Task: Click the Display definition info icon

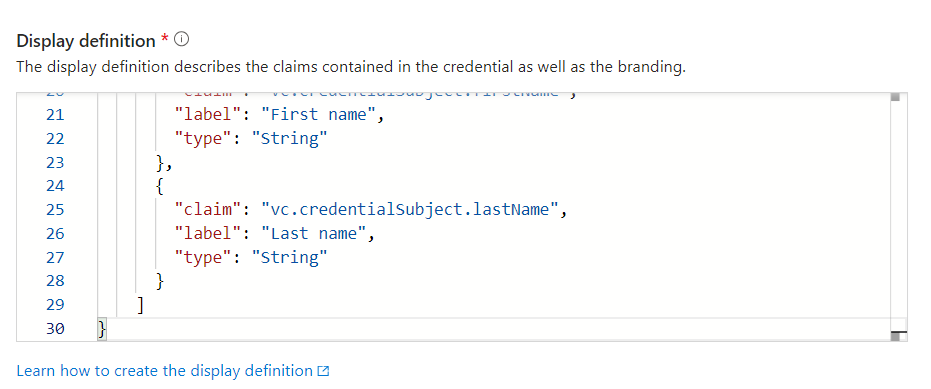Action: [x=182, y=40]
